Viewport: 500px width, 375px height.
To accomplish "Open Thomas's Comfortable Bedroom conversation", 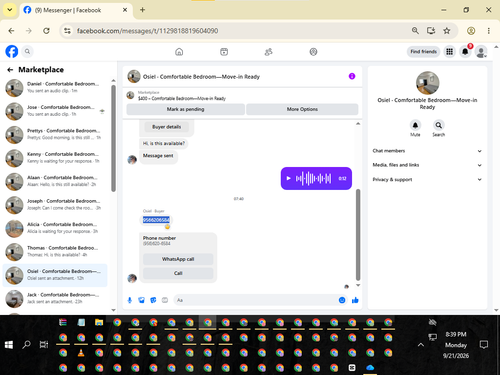I will 55,251.
